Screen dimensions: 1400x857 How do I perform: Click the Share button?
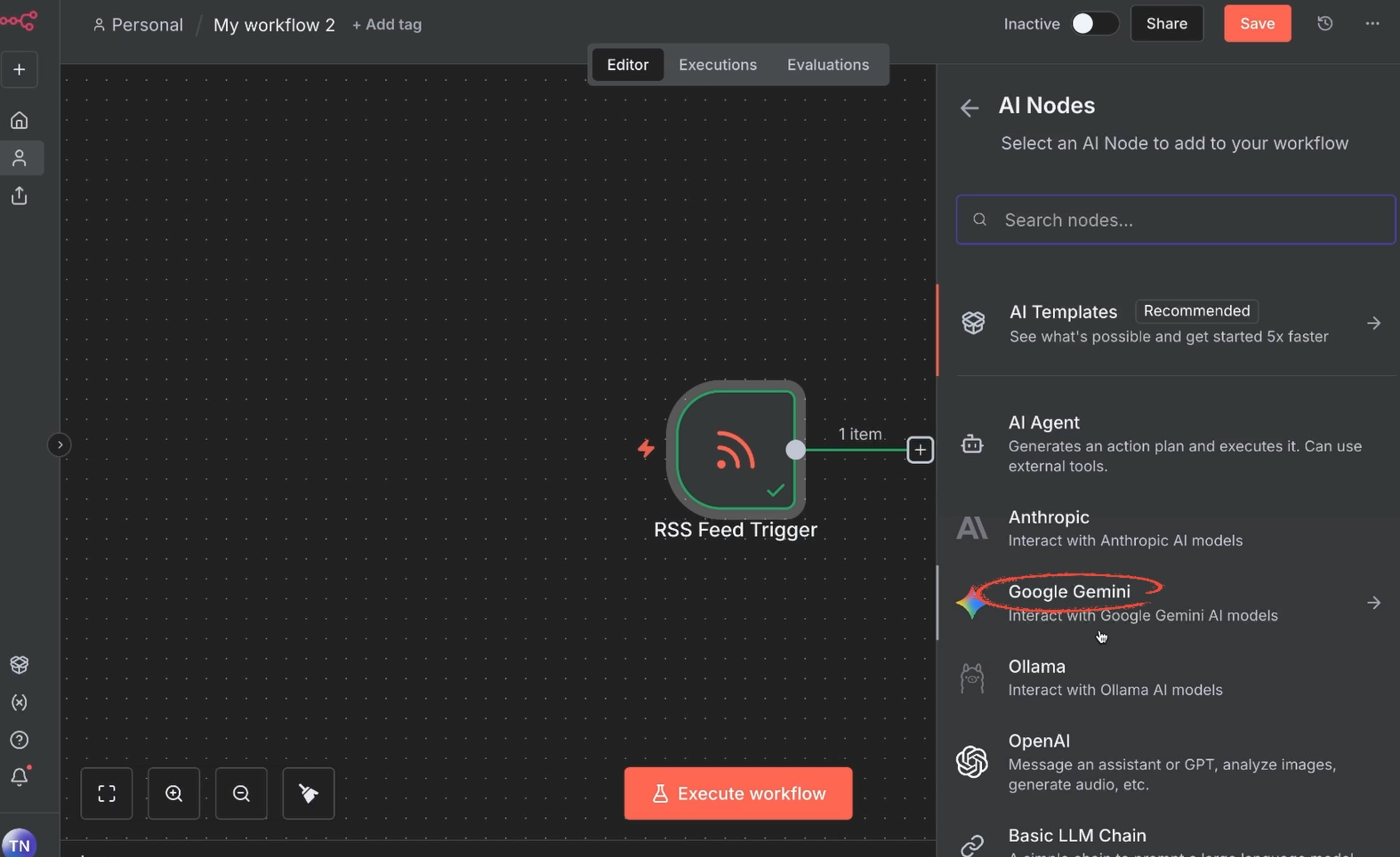click(1167, 24)
